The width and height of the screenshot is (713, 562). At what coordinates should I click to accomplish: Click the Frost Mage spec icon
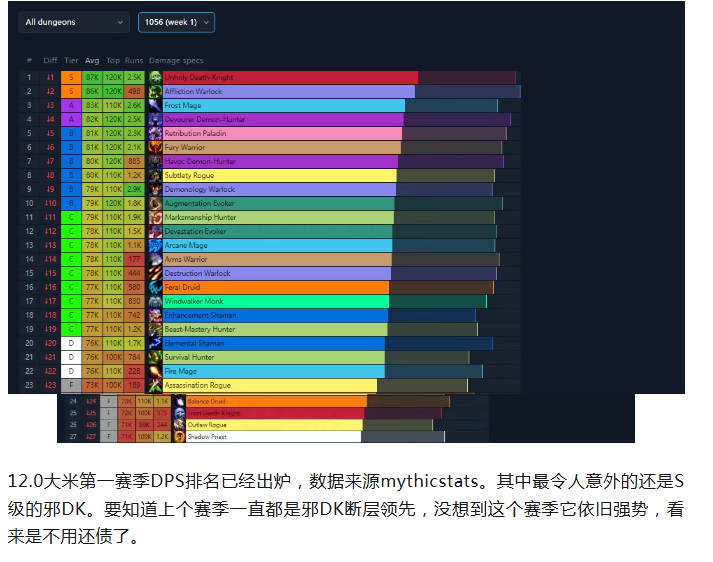pyautogui.click(x=155, y=105)
